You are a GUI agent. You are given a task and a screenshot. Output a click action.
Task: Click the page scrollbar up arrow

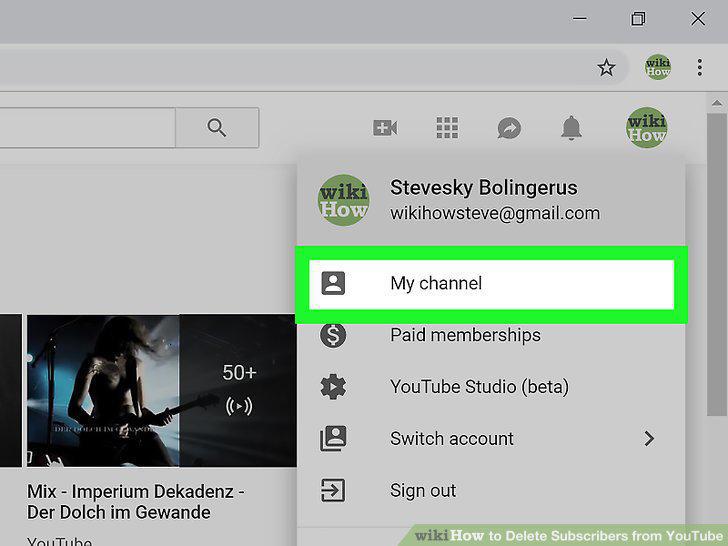click(717, 103)
